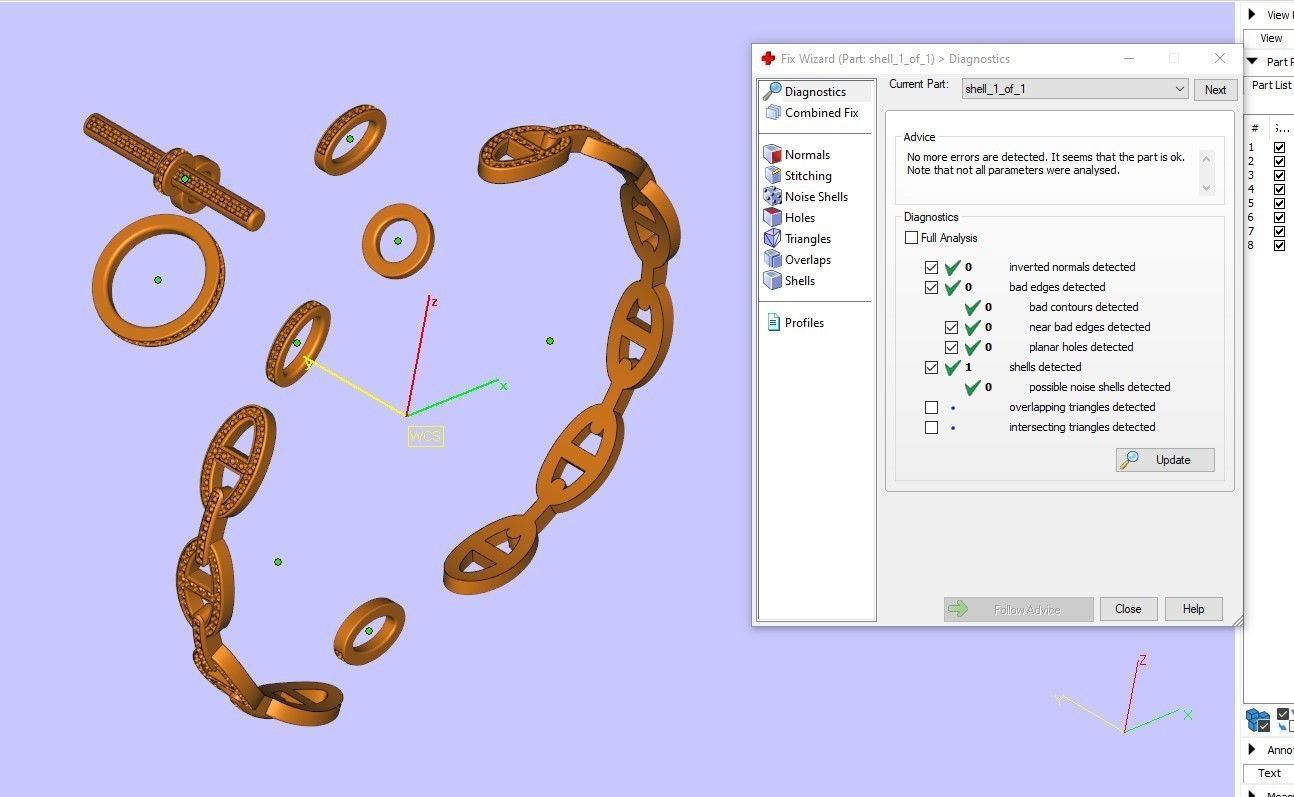Click the green bad edges status checkmark
Image resolution: width=1294 pixels, height=797 pixels.
[x=953, y=287]
